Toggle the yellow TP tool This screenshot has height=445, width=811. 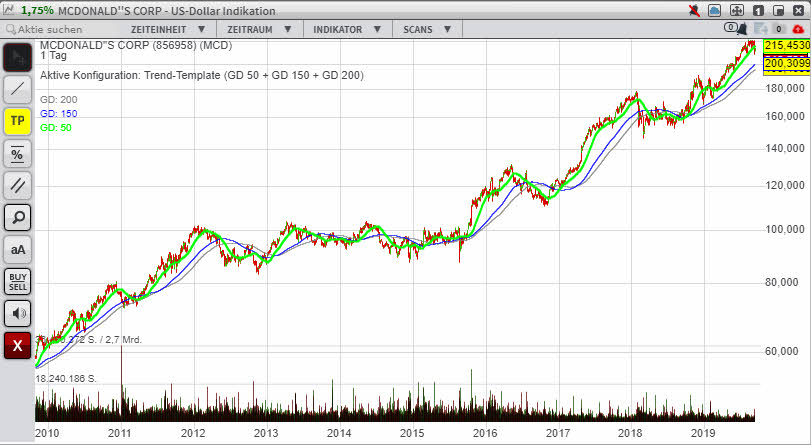(x=18, y=121)
